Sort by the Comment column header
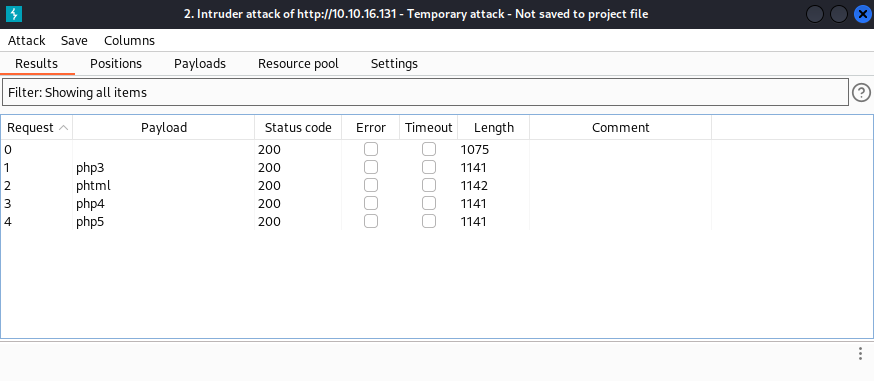Screen dimensions: 874x381 tap(620, 128)
